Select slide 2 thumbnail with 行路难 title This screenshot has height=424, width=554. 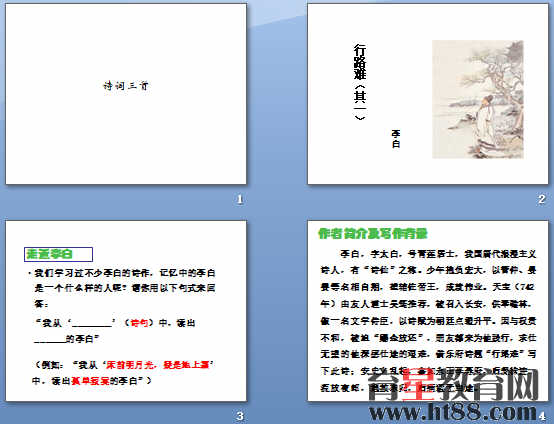(x=428, y=94)
